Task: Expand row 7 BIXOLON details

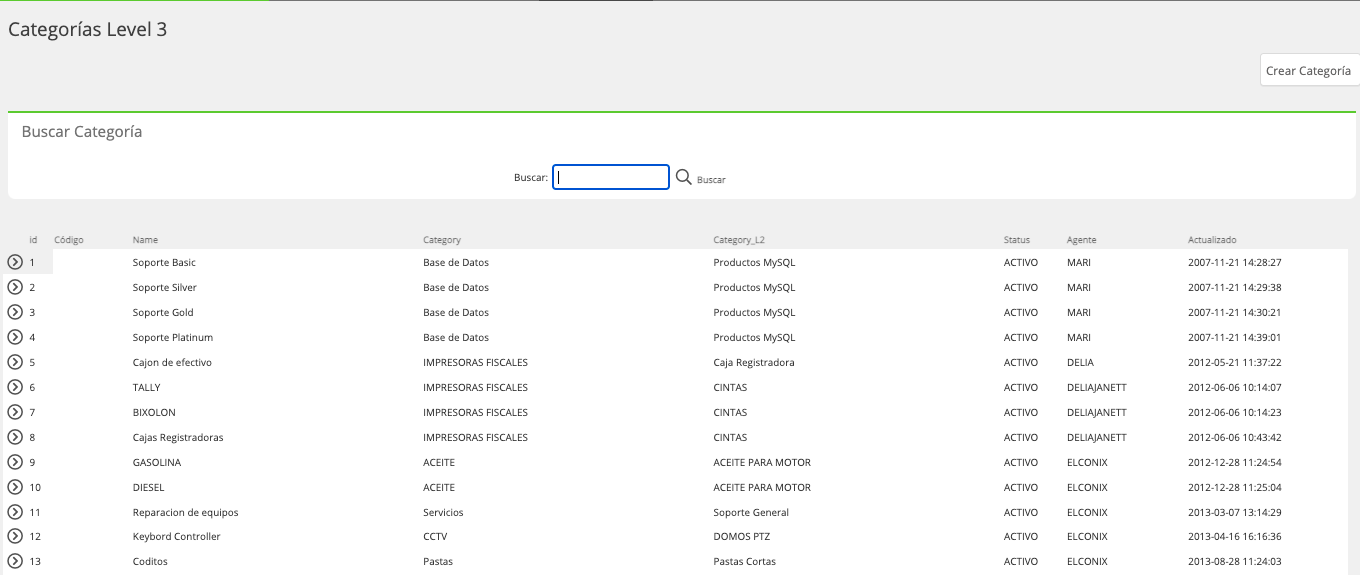Action: (x=15, y=412)
